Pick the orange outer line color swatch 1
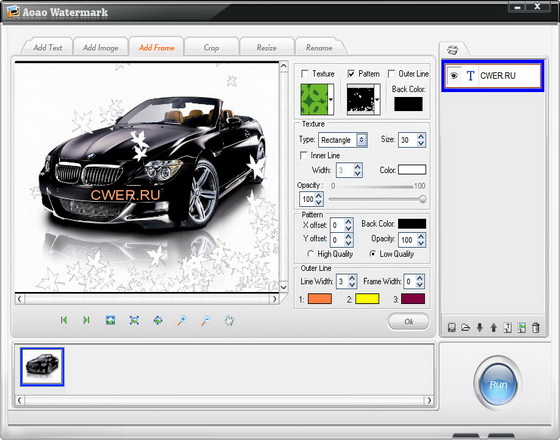This screenshot has height=440, width=560. coord(320,299)
